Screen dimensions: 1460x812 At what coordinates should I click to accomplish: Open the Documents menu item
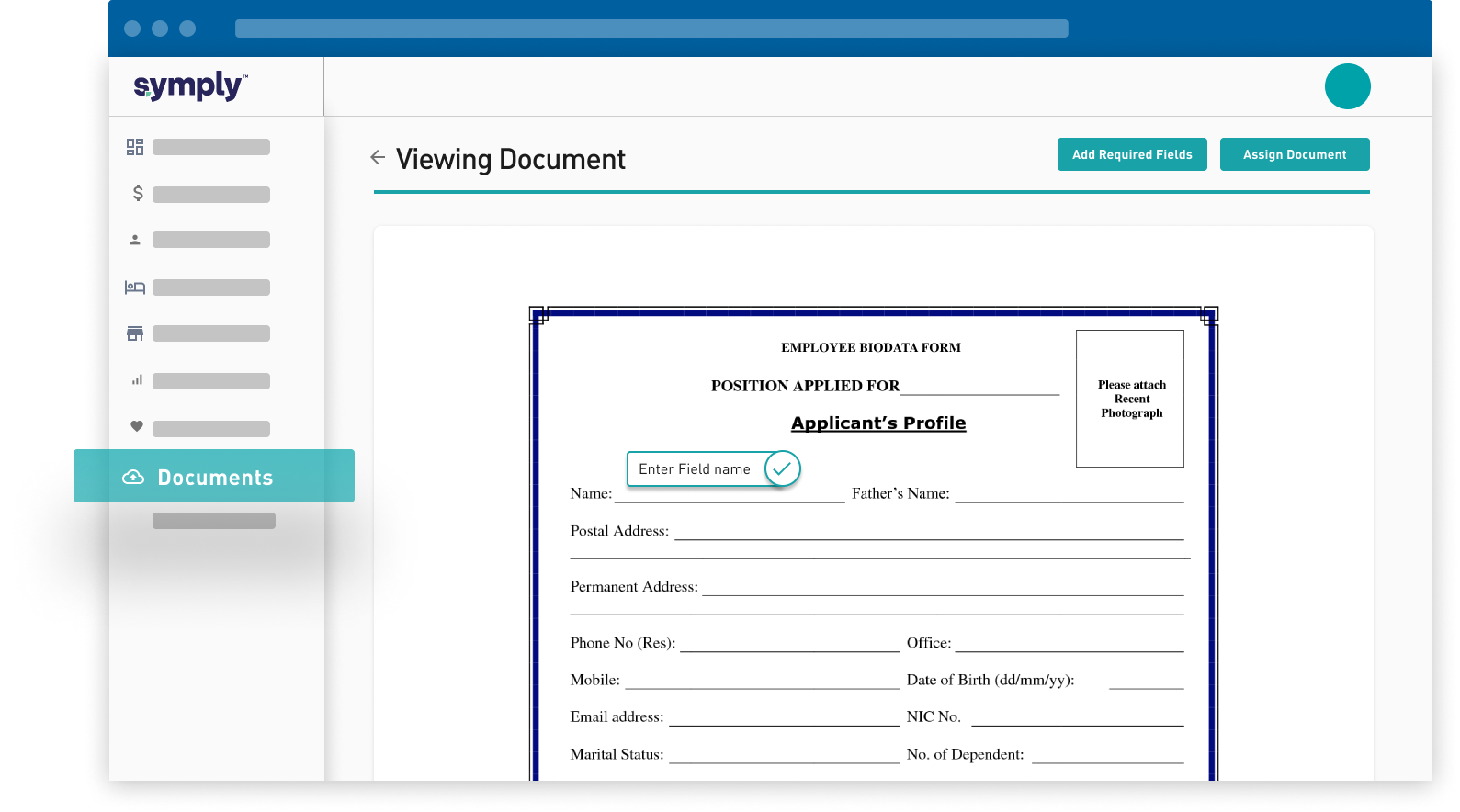coord(214,476)
